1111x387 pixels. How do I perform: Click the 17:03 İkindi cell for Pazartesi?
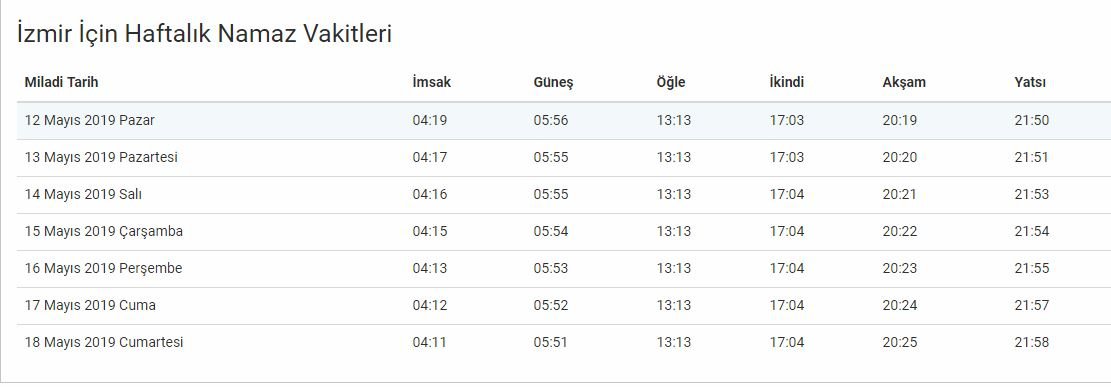787,157
